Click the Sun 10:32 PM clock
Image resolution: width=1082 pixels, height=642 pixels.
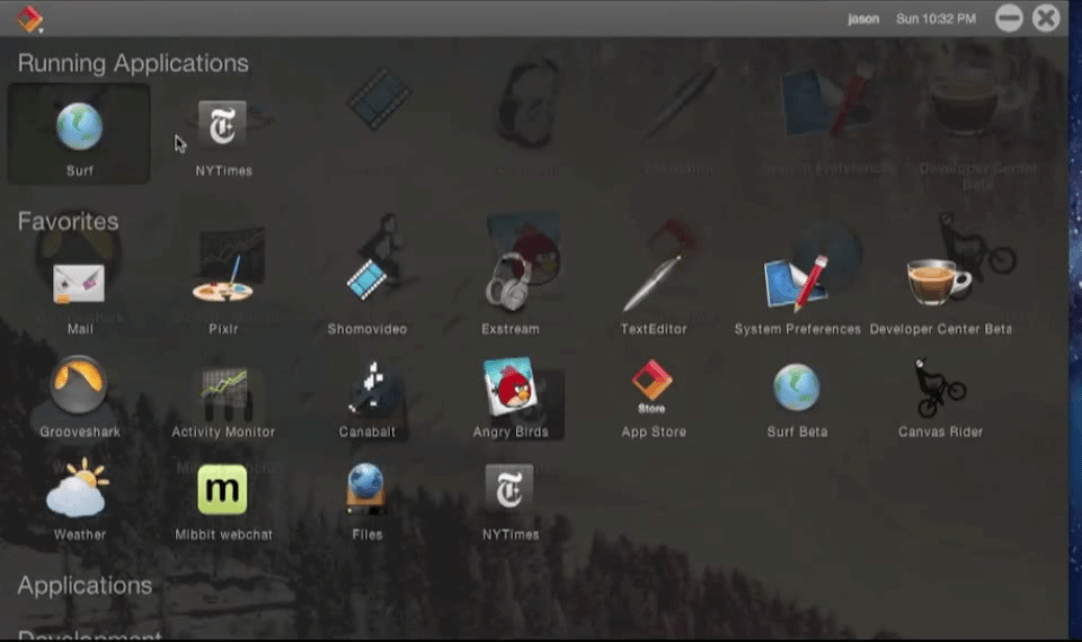click(936, 19)
